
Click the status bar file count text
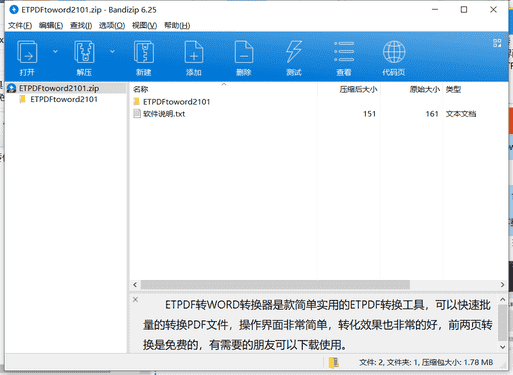click(426, 362)
